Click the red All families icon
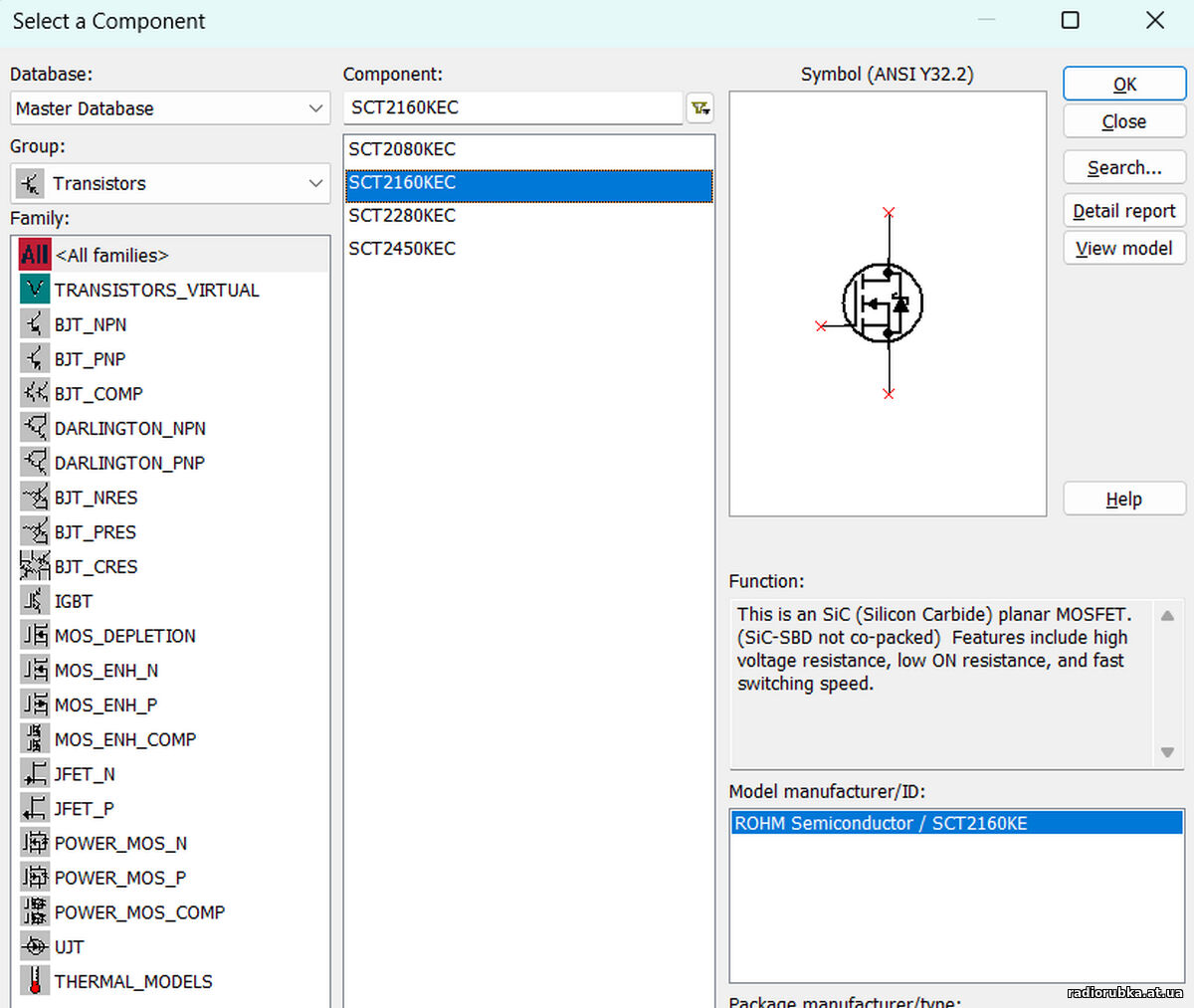This screenshot has height=1008, width=1194. tap(35, 255)
